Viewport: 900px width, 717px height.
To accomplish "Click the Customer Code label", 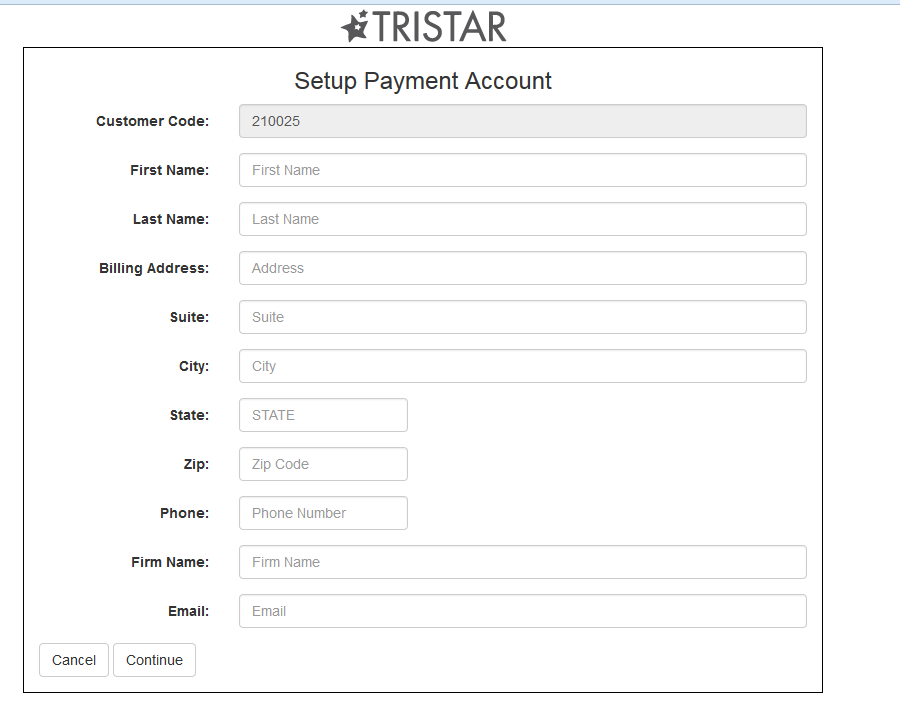I will [x=153, y=121].
